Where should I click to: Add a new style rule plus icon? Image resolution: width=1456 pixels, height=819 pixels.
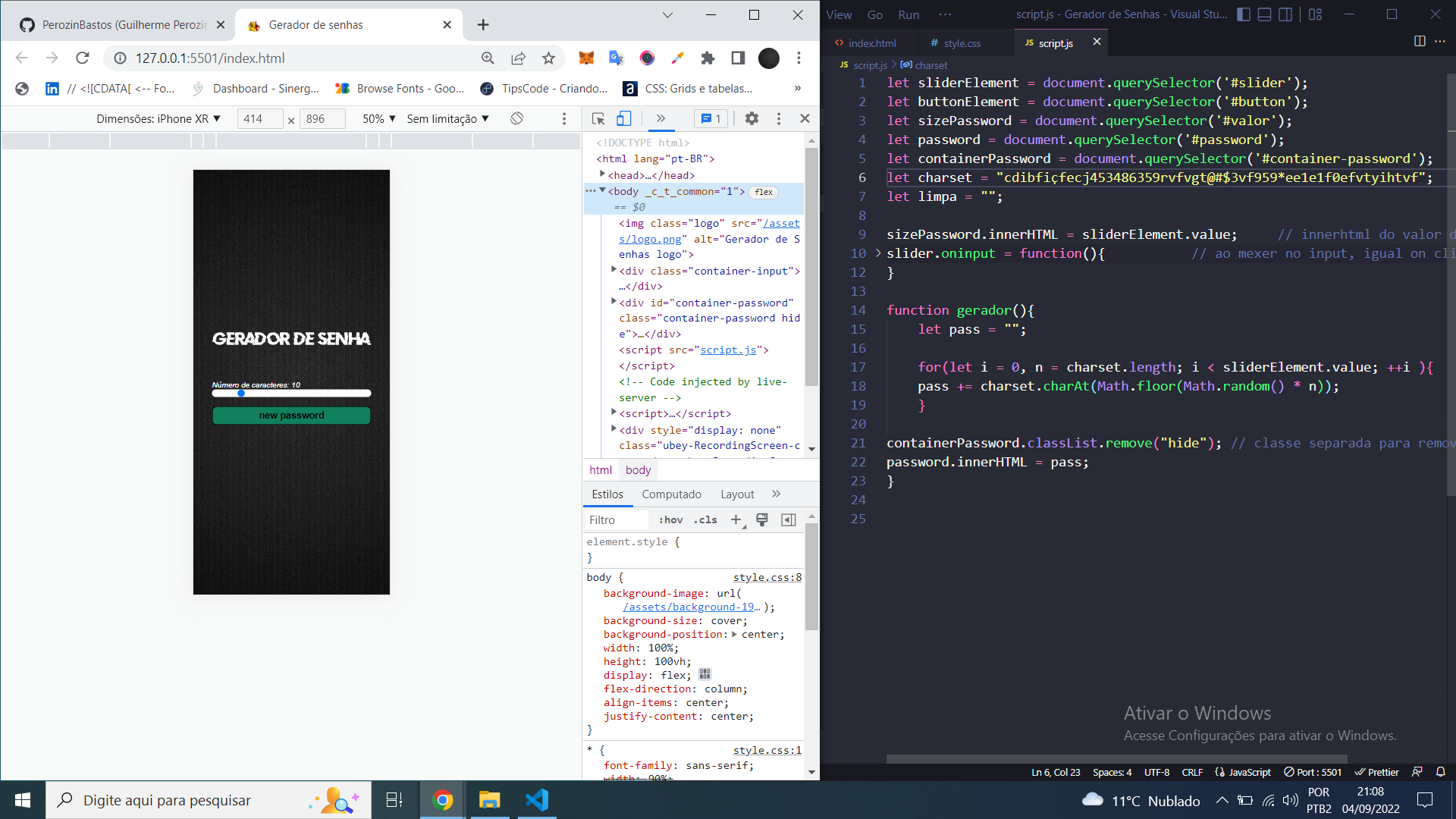tap(736, 519)
